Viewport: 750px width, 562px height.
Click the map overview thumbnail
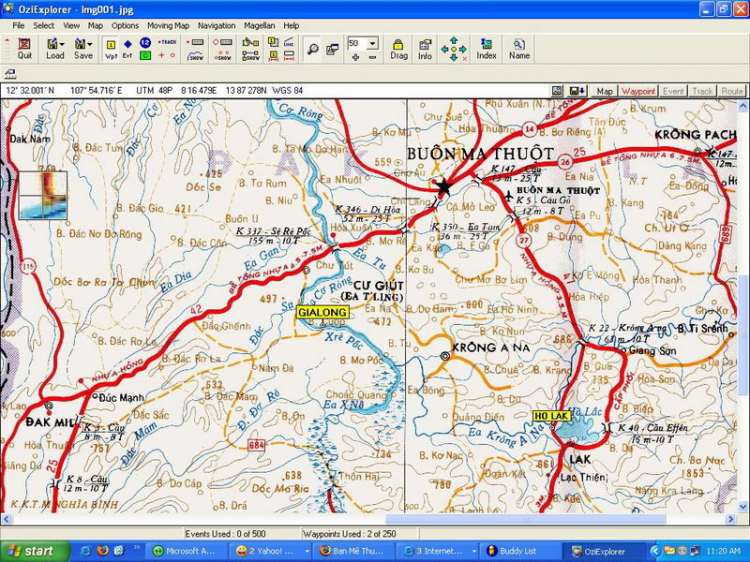pyautogui.click(x=43, y=196)
